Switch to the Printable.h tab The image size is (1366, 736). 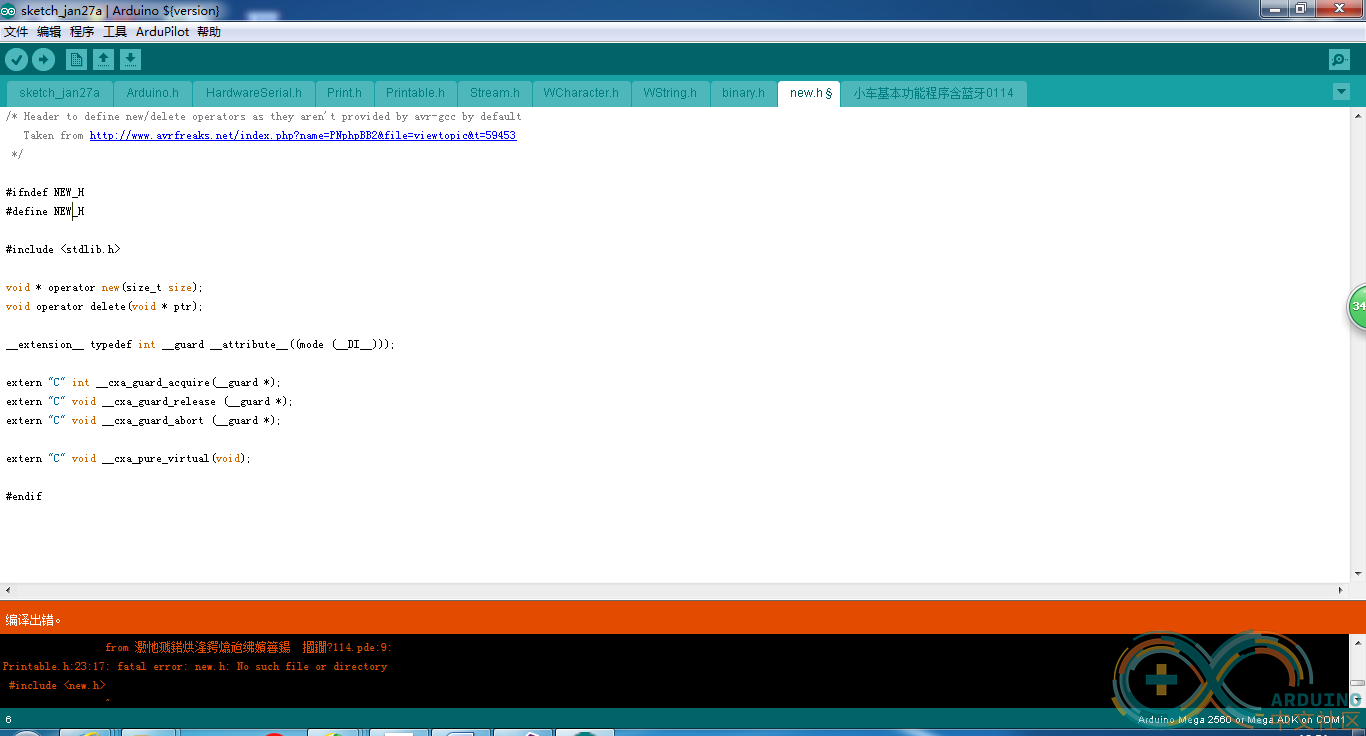pos(415,93)
